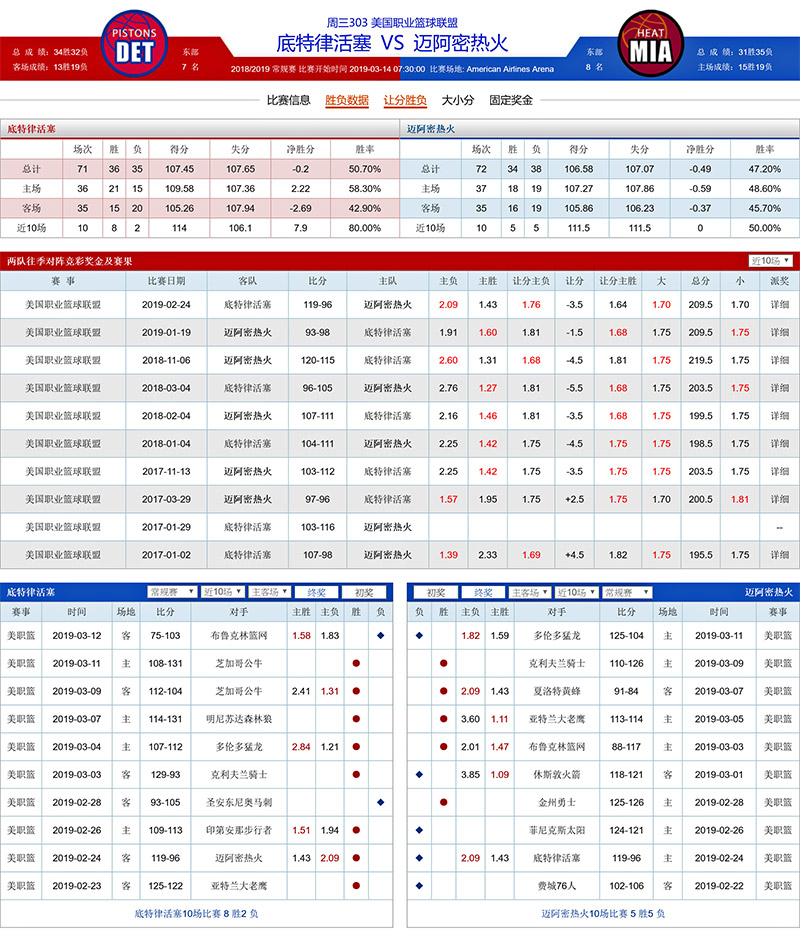Image resolution: width=800 pixels, height=939 pixels.
Task: Click 初奖 button in Heat panel
Action: [x=436, y=592]
